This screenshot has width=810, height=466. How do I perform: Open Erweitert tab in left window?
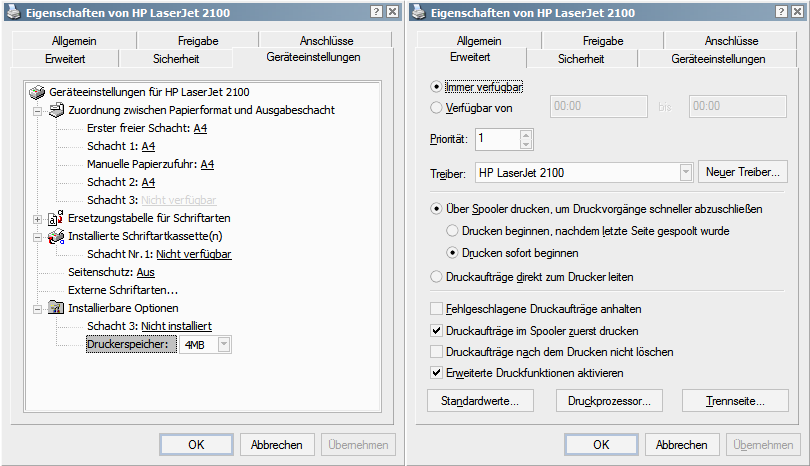tap(65, 58)
